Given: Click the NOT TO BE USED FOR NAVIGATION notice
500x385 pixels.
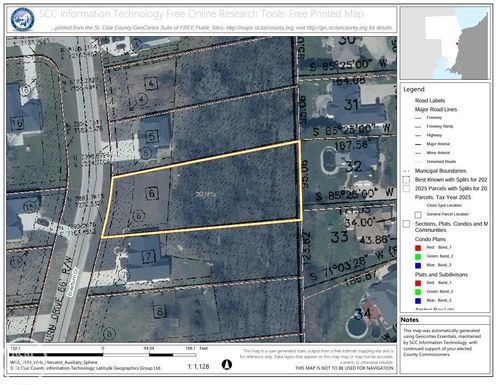Looking at the screenshot, I should point(344,368).
